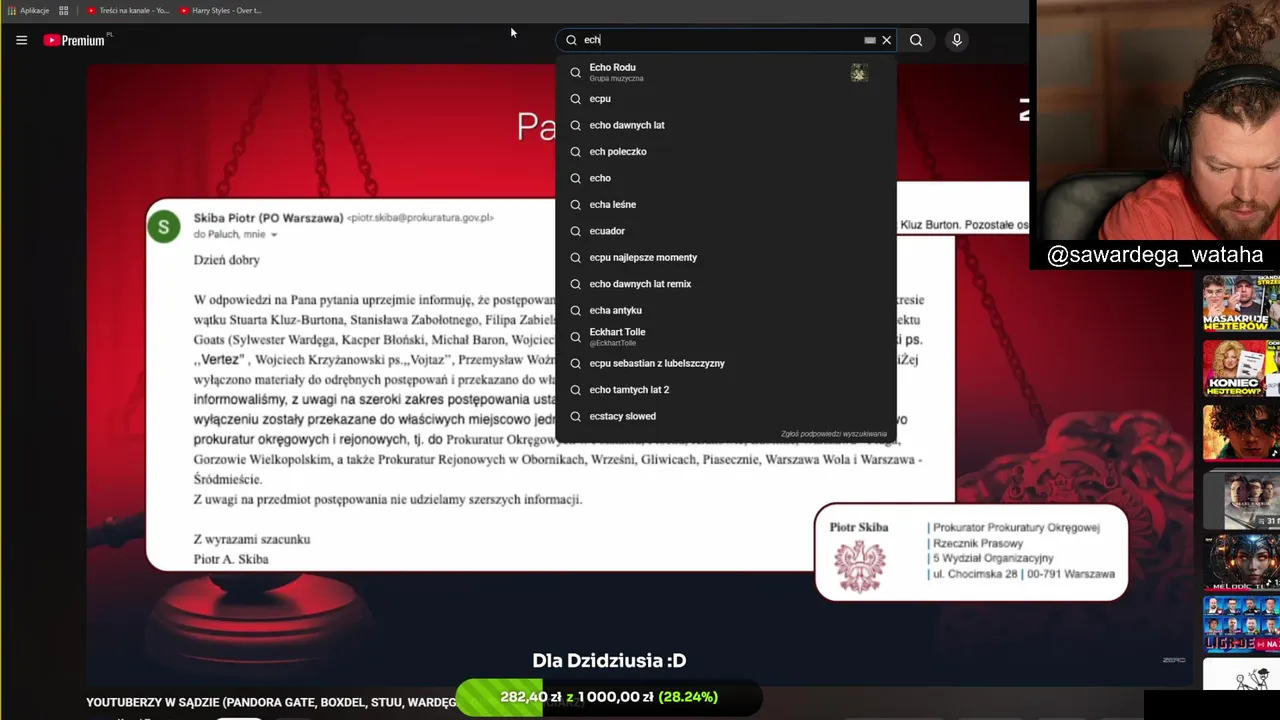Open "MASAKRUJE HEJTERÓW" recommended video thumbnail

1241,303
